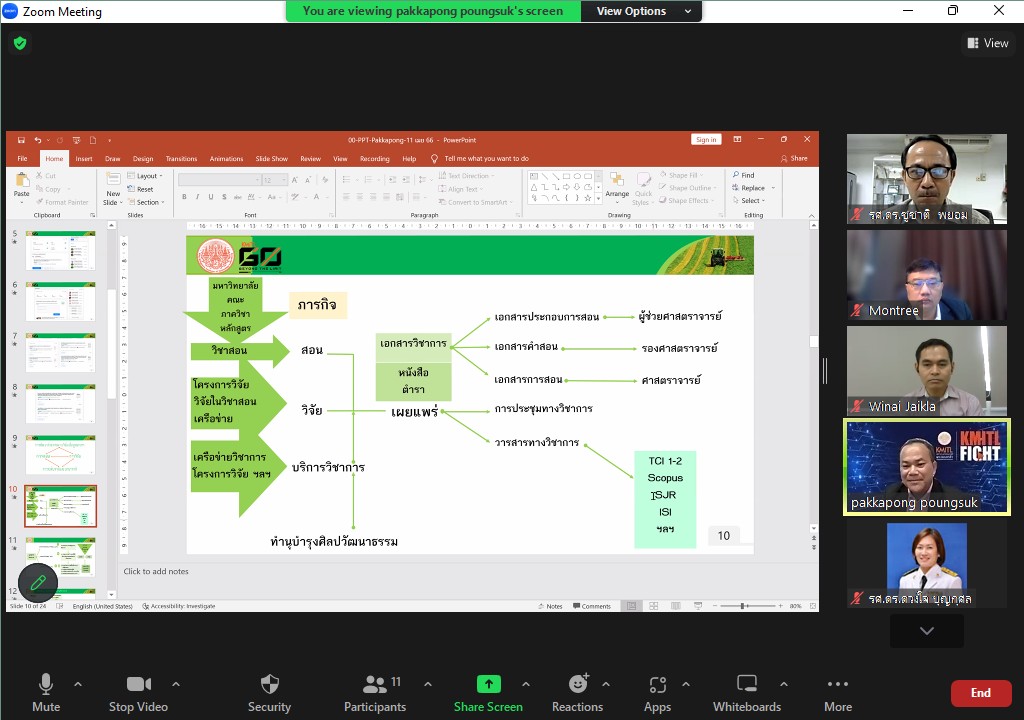Open share options arrow next to Share Screen
This screenshot has height=720, width=1024.
(526, 684)
